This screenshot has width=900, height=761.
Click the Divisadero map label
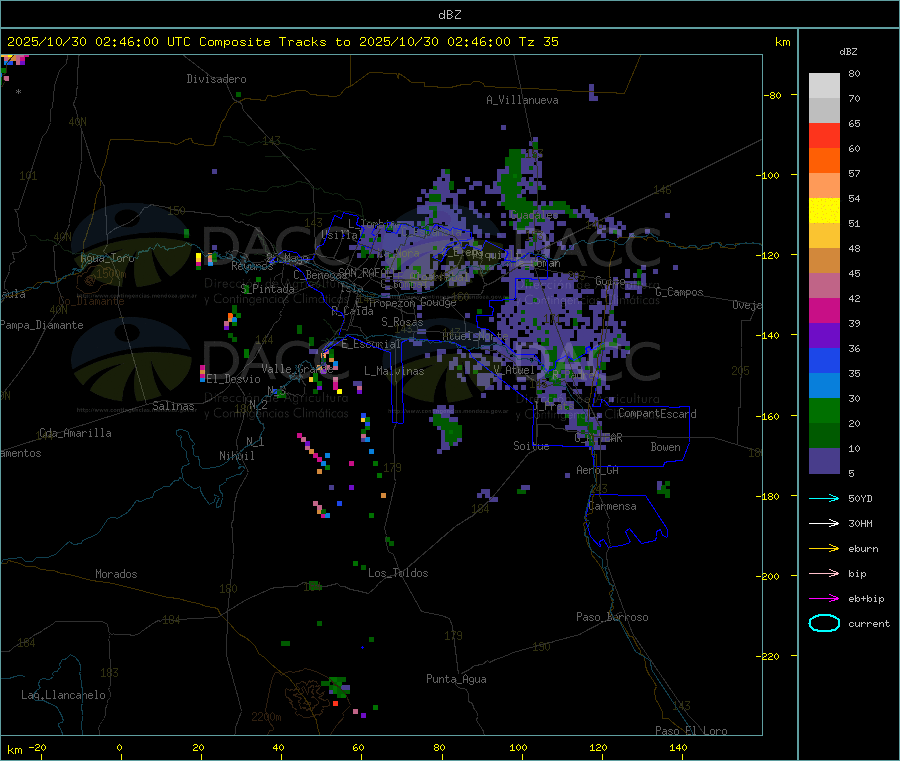click(x=216, y=79)
